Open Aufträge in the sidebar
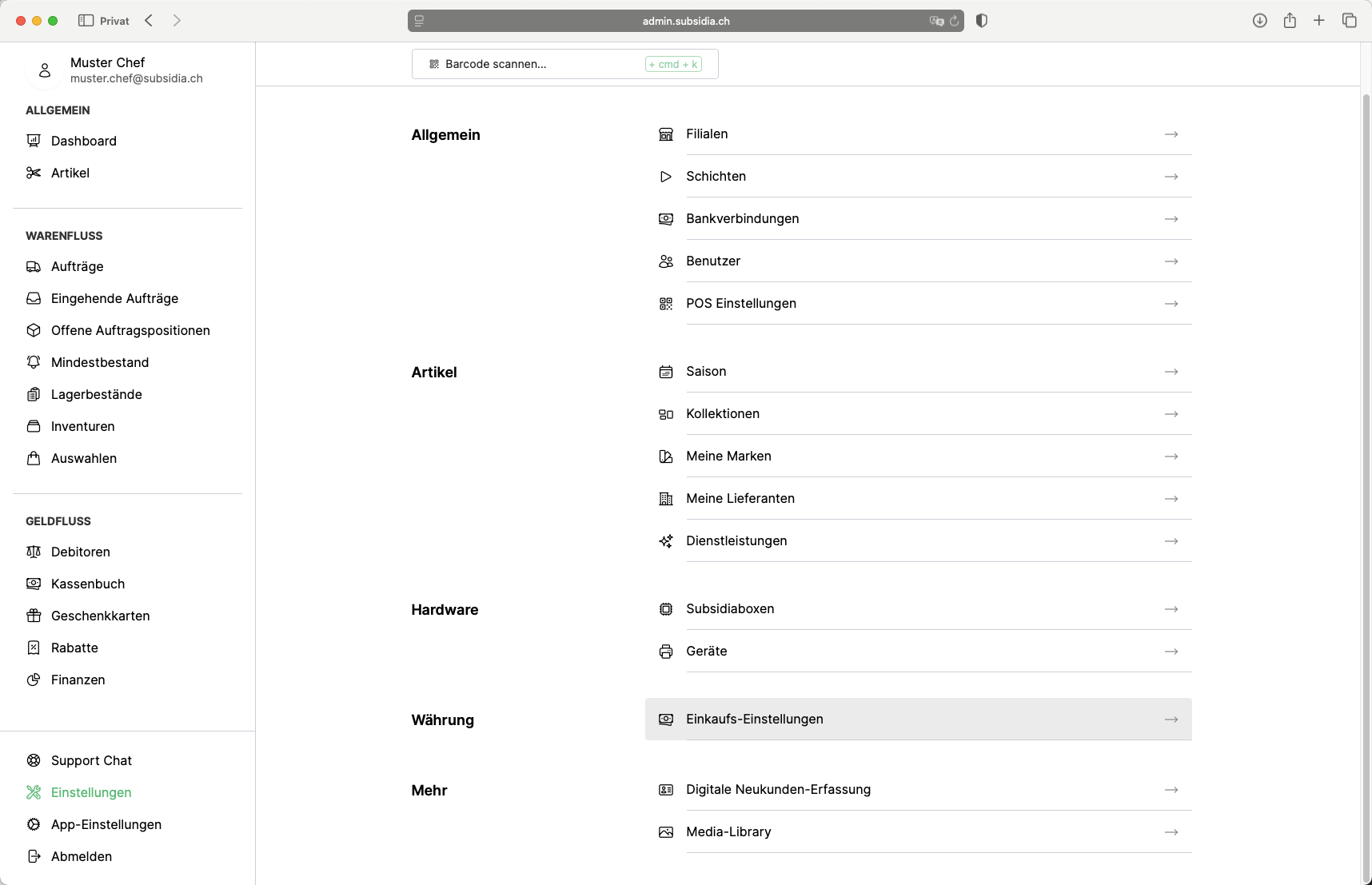 pos(77,266)
